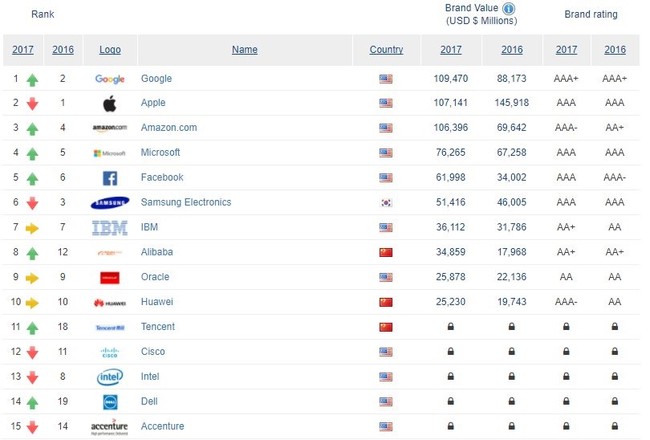The height and width of the screenshot is (440, 650).
Task: Click the Apple logo icon
Action: pyautogui.click(x=110, y=103)
